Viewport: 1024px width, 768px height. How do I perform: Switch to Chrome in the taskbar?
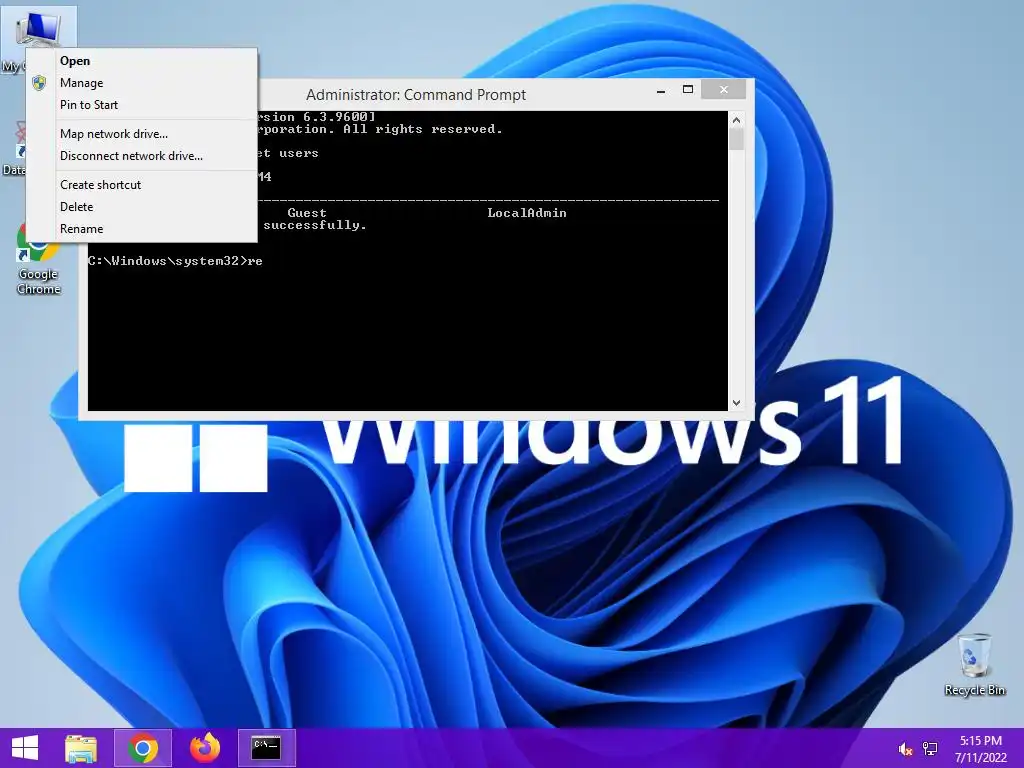143,748
